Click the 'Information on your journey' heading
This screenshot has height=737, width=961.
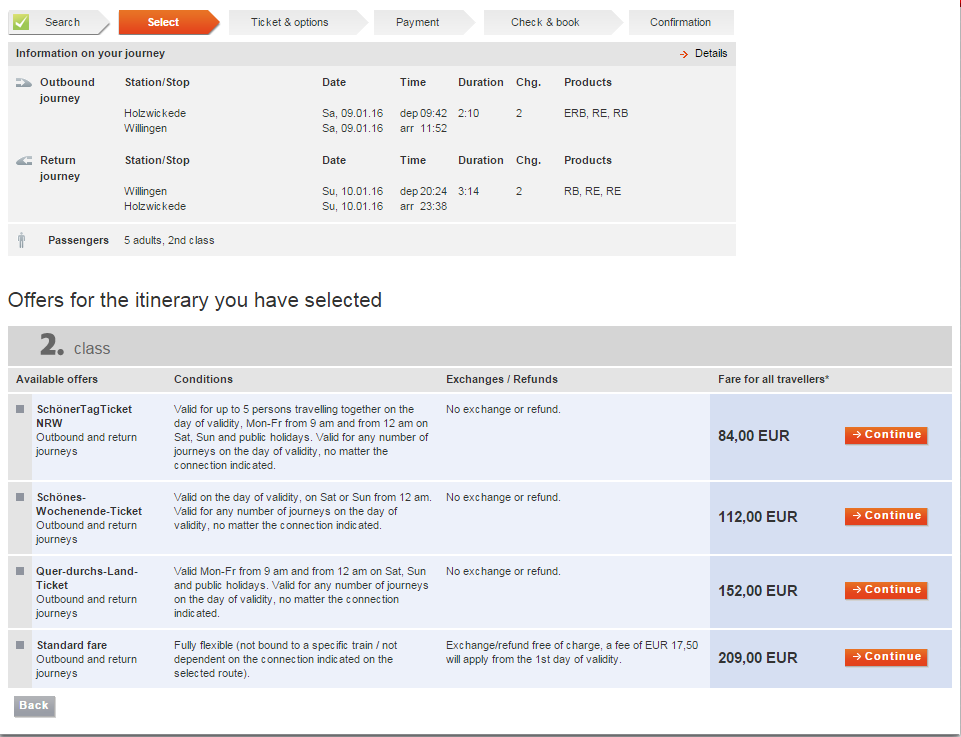coord(90,53)
